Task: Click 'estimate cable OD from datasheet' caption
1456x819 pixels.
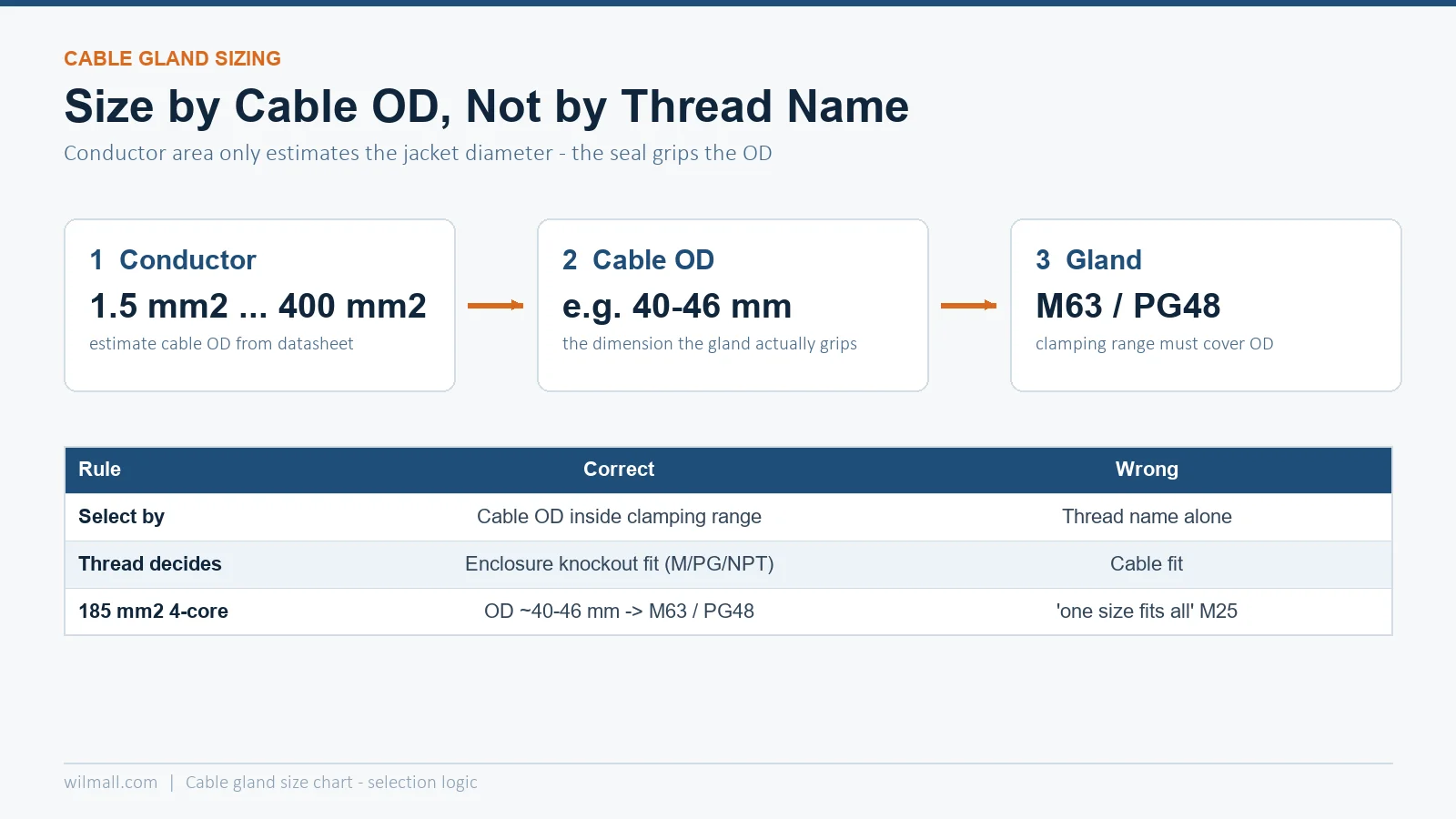Action: pyautogui.click(x=221, y=344)
